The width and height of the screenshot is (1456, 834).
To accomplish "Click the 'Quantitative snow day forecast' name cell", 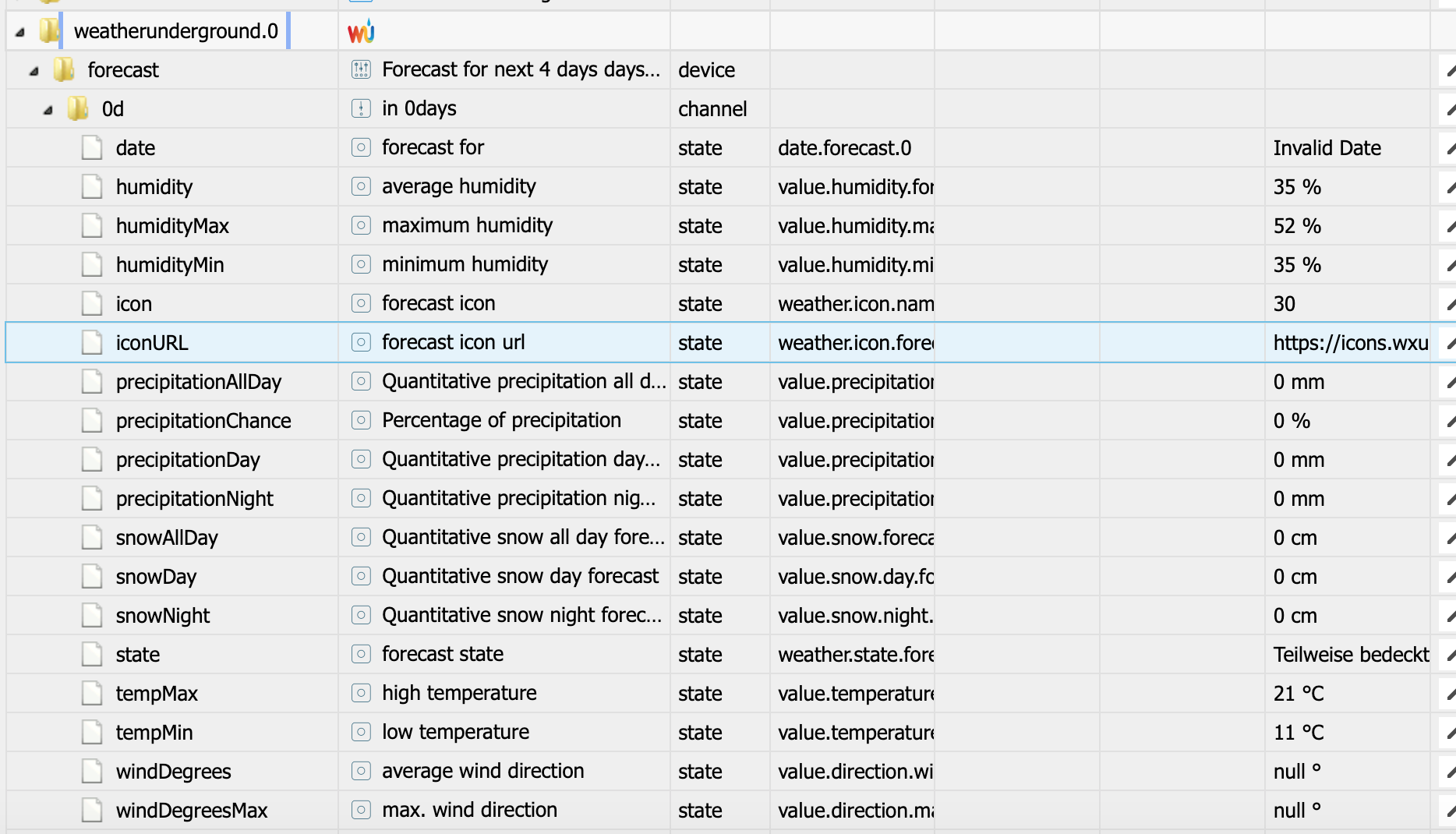I will pos(520,576).
